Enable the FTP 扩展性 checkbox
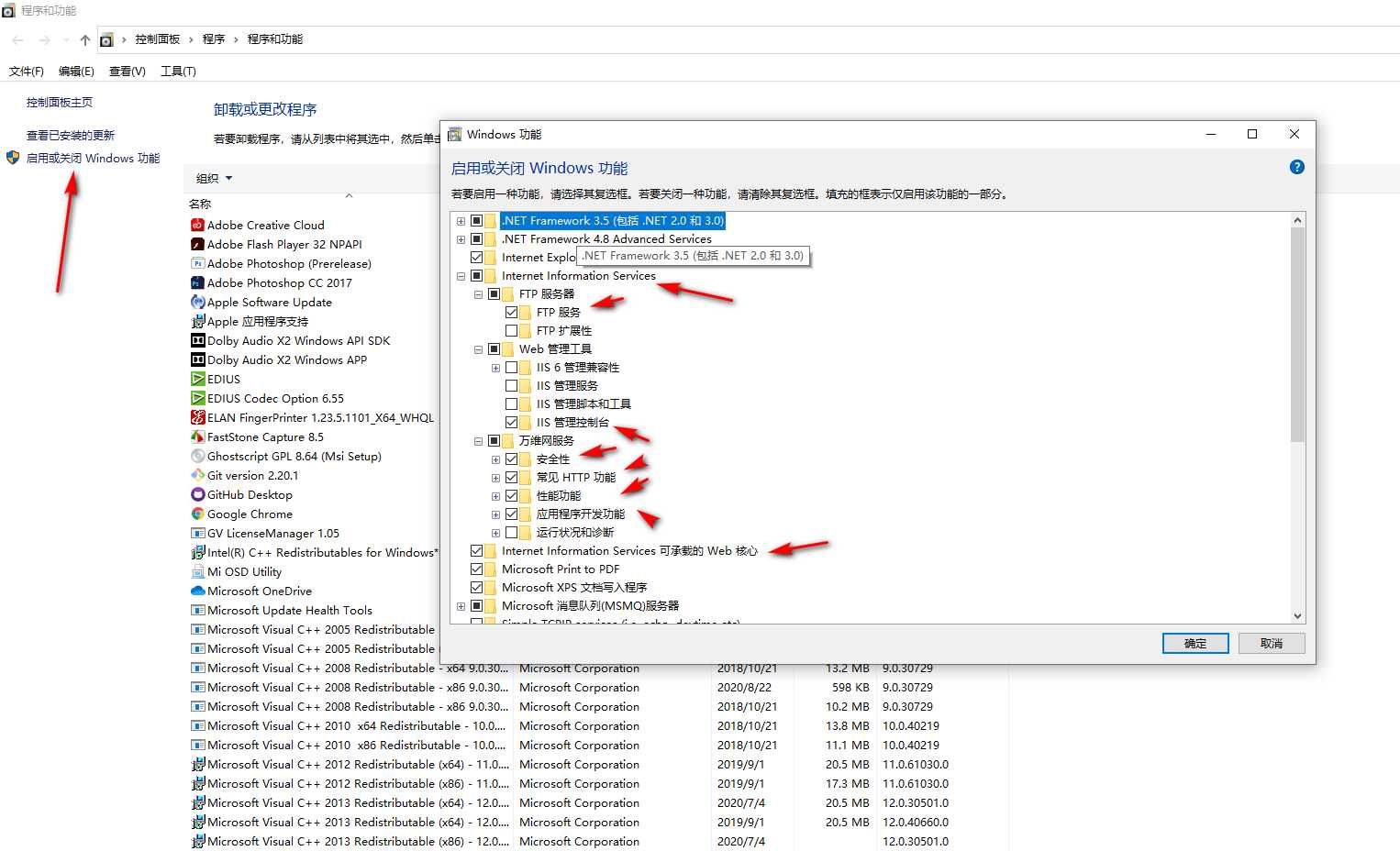Image resolution: width=1400 pixels, height=851 pixels. (511, 331)
